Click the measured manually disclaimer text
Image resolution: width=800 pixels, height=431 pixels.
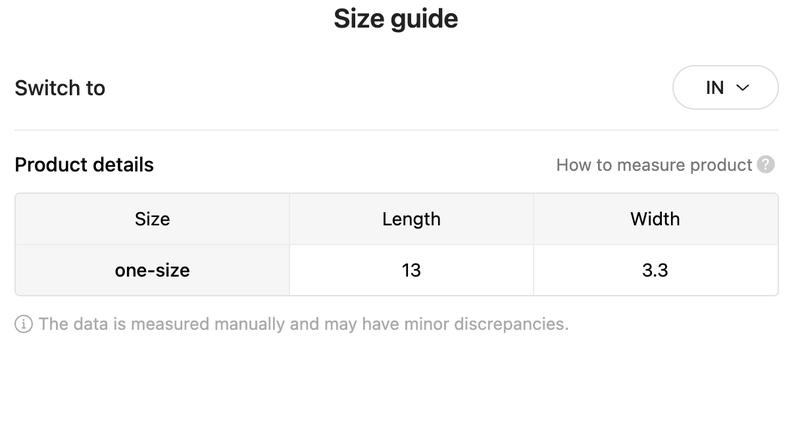pos(304,324)
